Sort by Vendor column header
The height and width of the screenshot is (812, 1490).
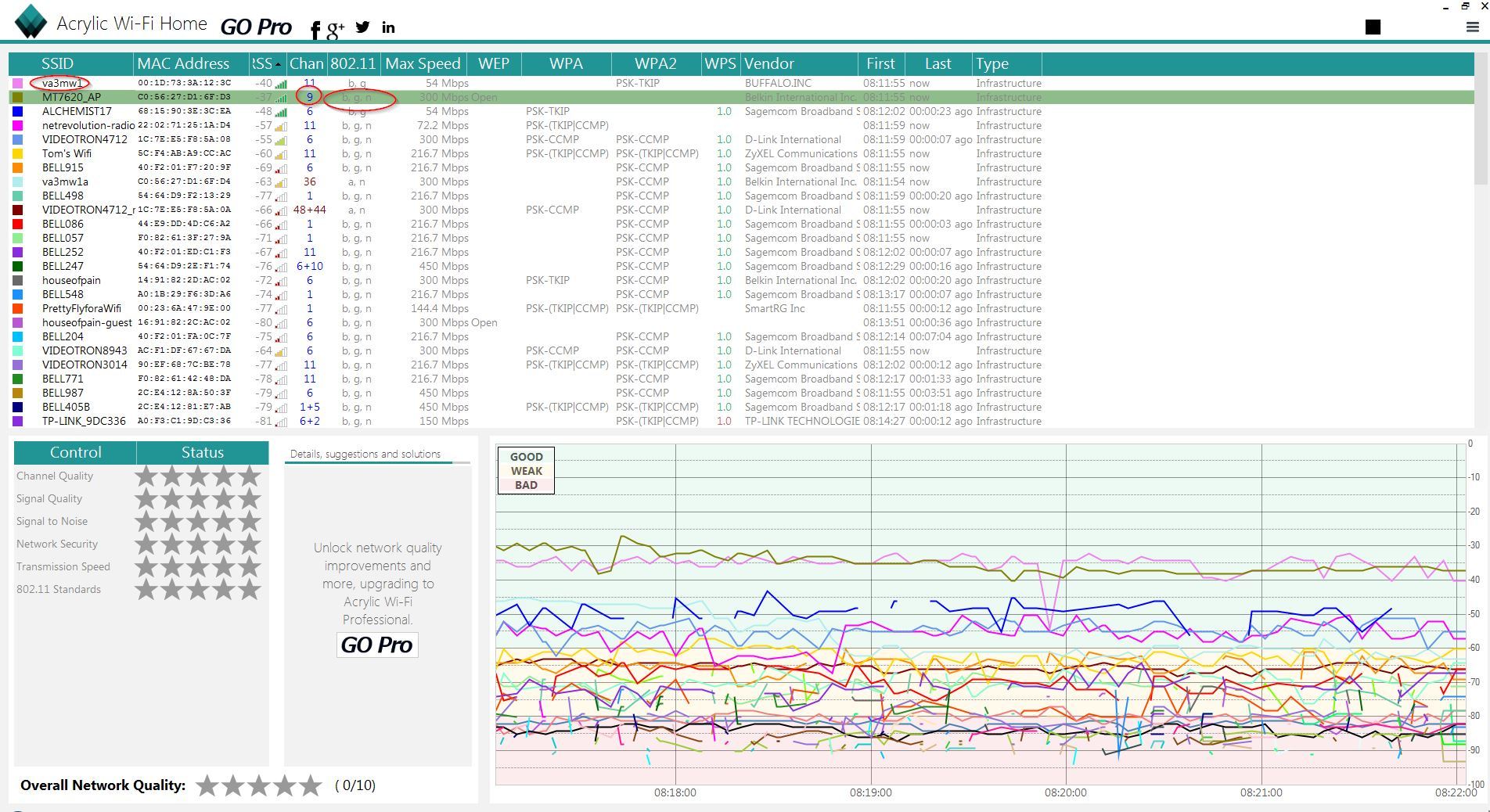pos(799,63)
